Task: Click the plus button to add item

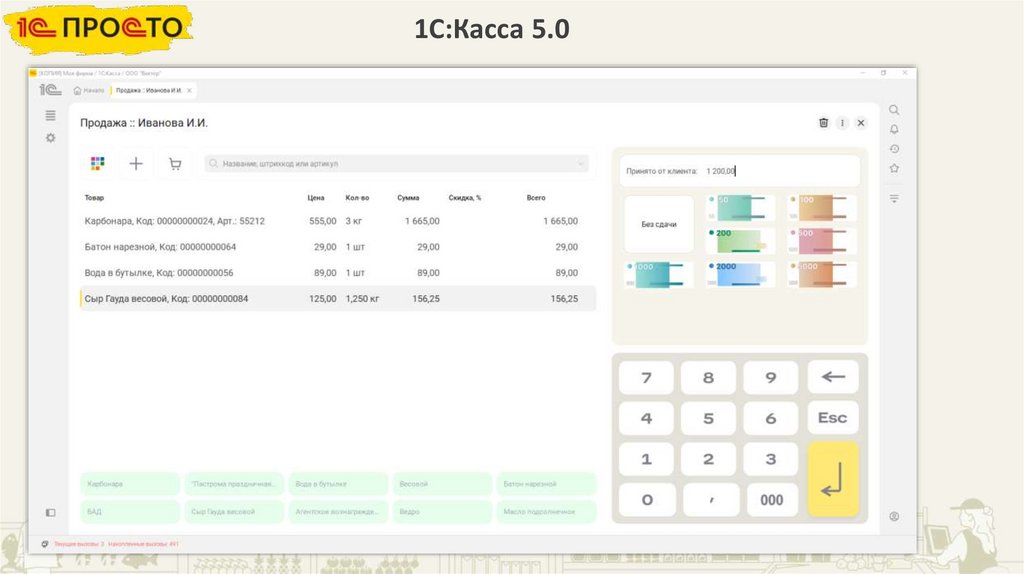Action: tap(136, 163)
